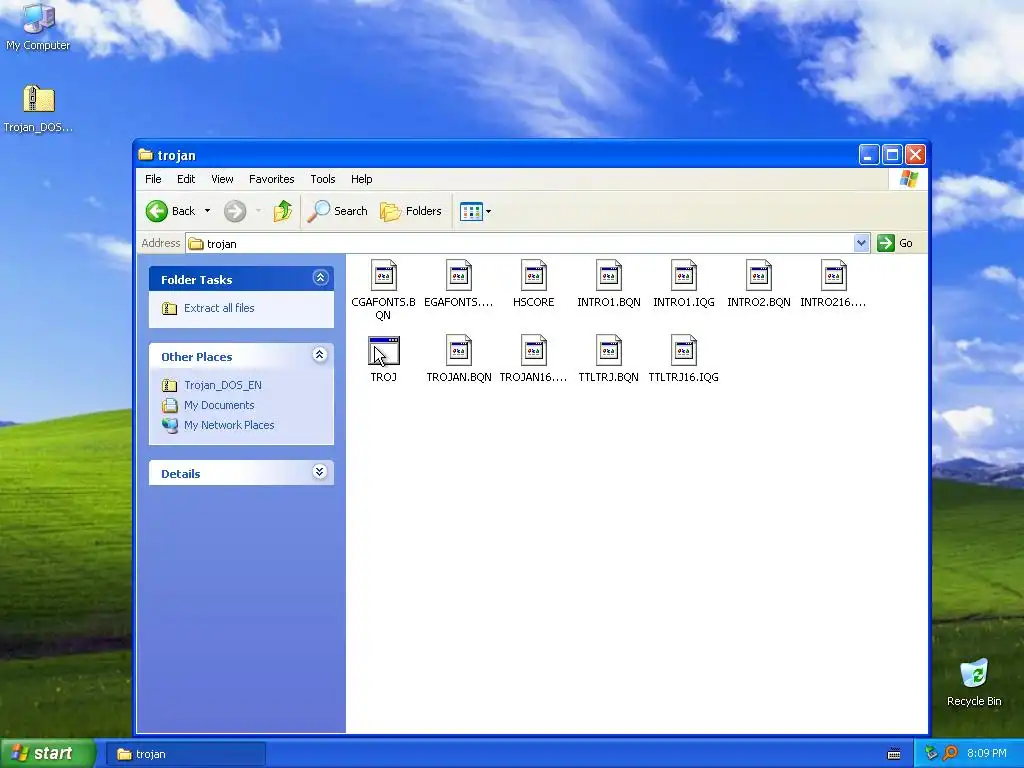Click the Forward arrow icon
The height and width of the screenshot is (768, 1024).
point(235,211)
